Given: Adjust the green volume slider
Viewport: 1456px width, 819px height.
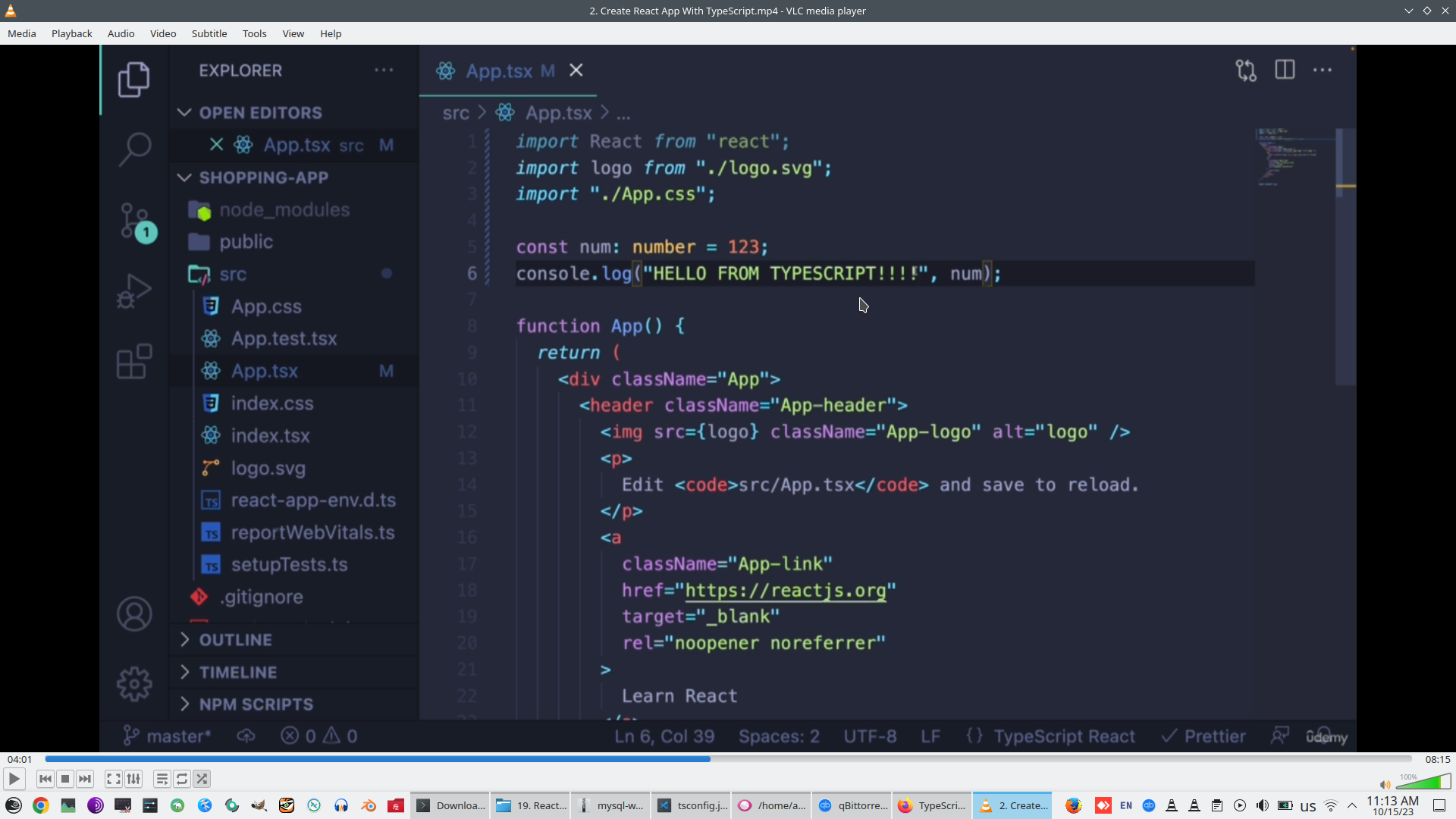Looking at the screenshot, I should pos(1423,783).
